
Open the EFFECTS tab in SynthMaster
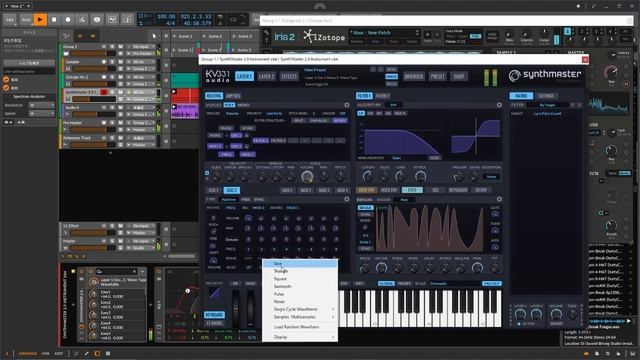289,76
